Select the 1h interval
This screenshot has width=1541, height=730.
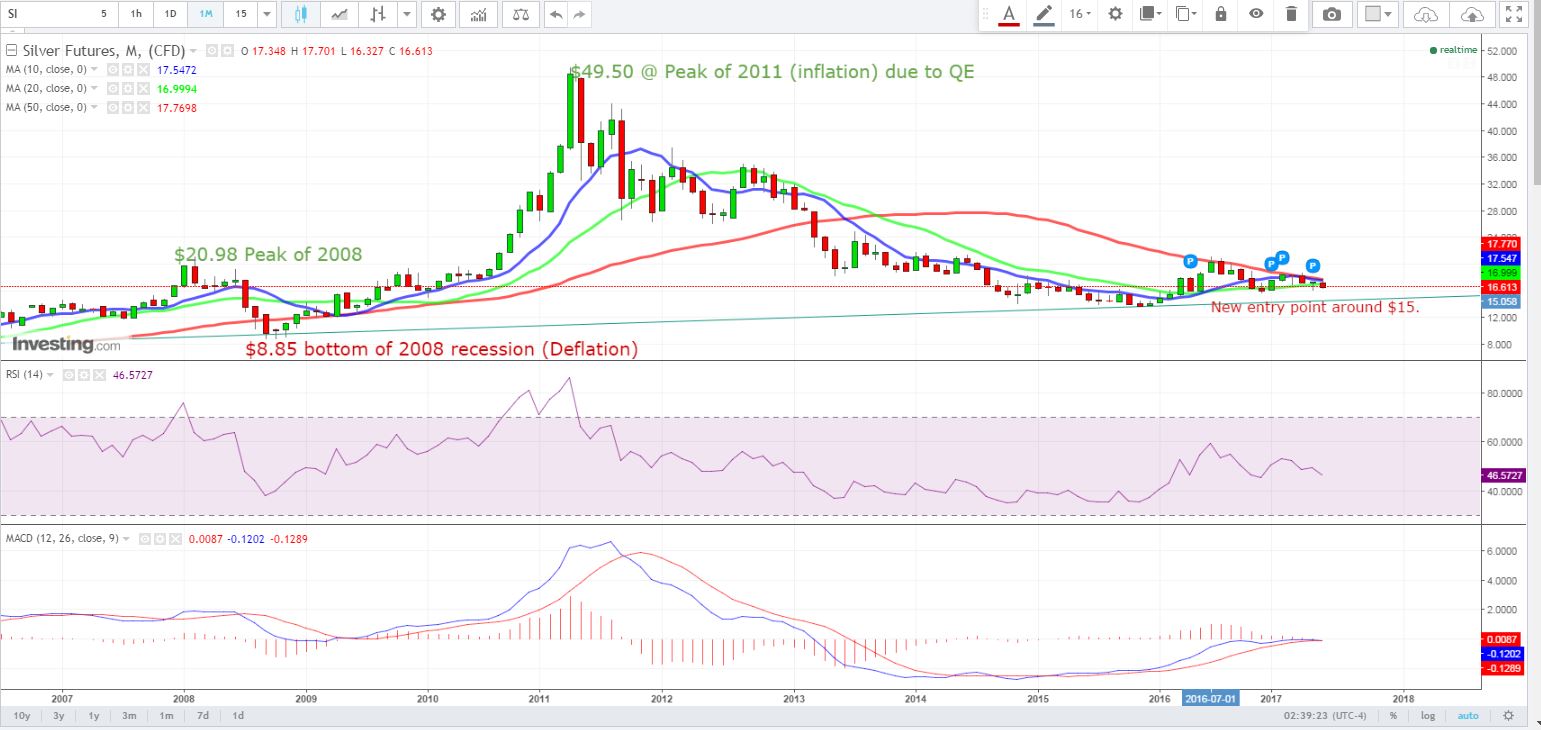[135, 14]
